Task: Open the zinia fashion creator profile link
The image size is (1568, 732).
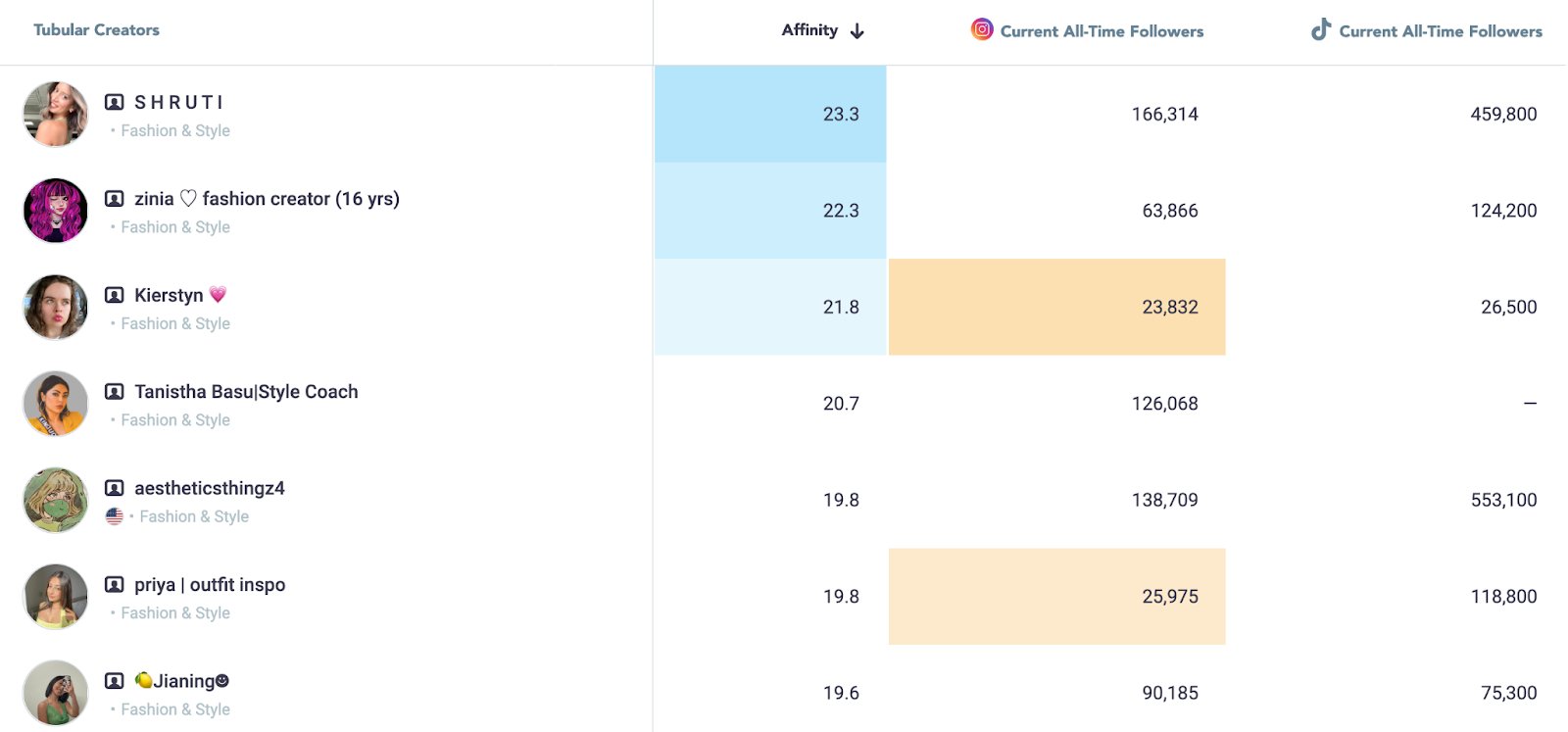Action: [x=267, y=199]
